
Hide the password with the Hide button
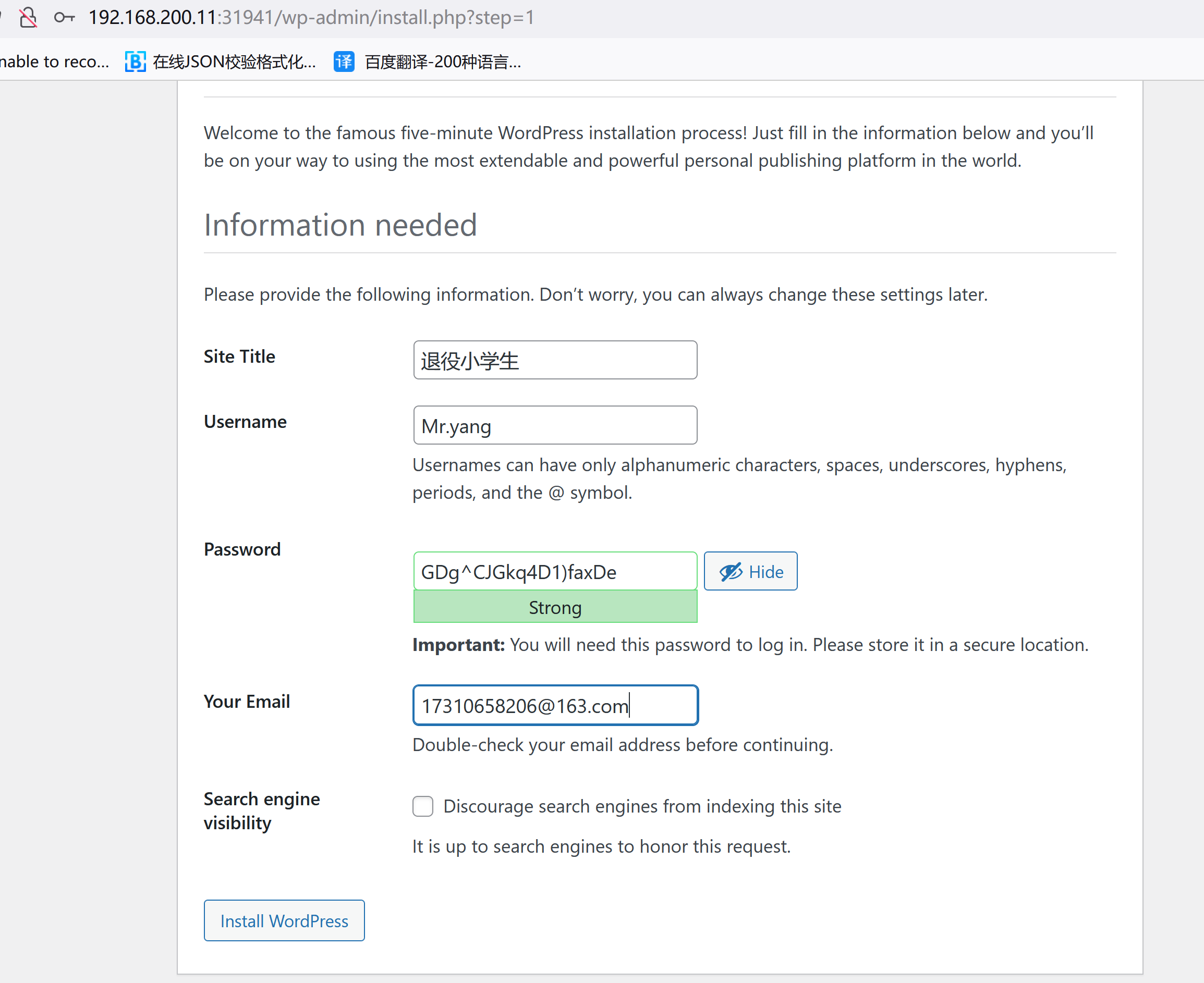pos(751,571)
